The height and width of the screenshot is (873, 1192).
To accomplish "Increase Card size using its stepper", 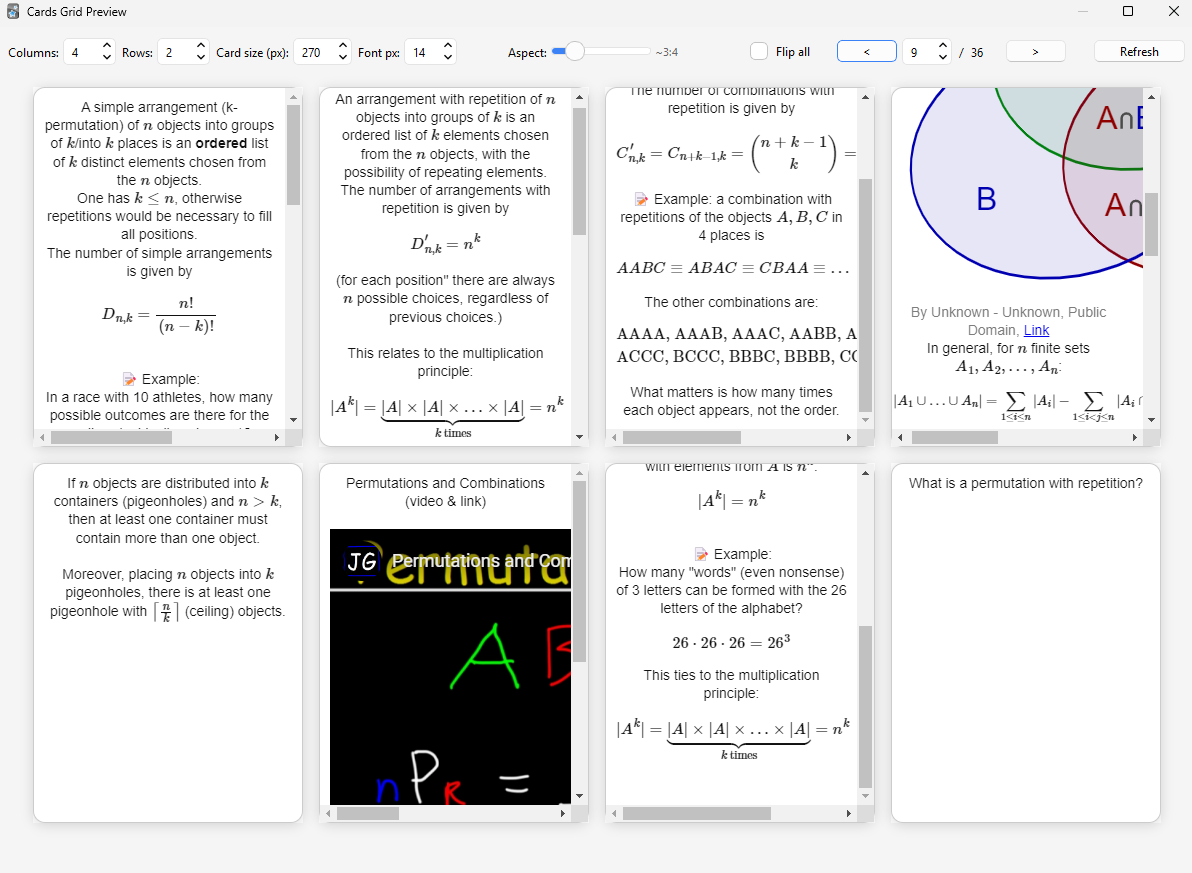I will [342, 46].
